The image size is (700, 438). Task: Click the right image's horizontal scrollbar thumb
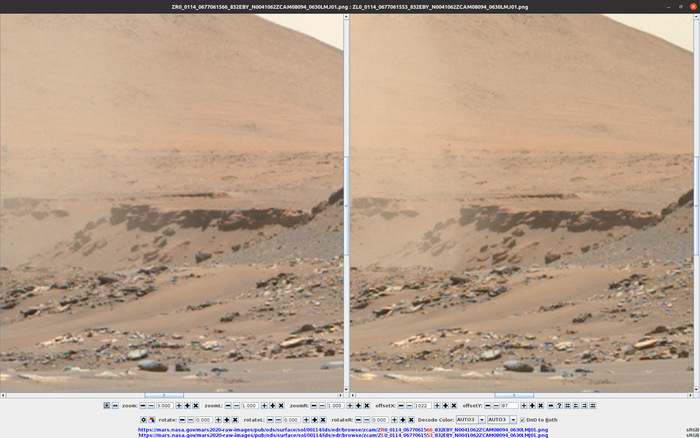[514, 396]
